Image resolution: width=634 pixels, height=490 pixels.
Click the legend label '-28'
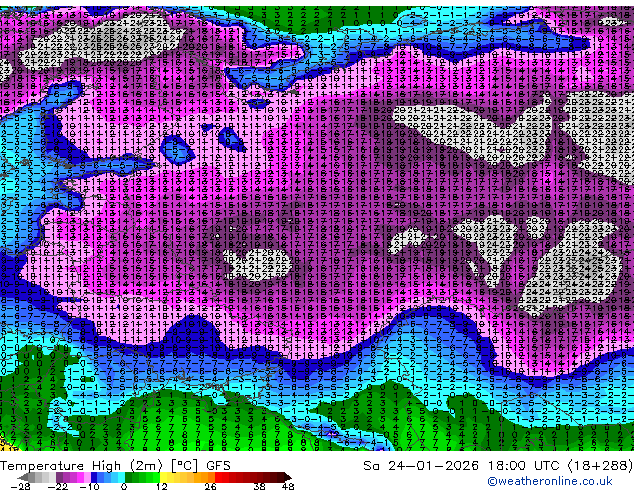pos(20,486)
